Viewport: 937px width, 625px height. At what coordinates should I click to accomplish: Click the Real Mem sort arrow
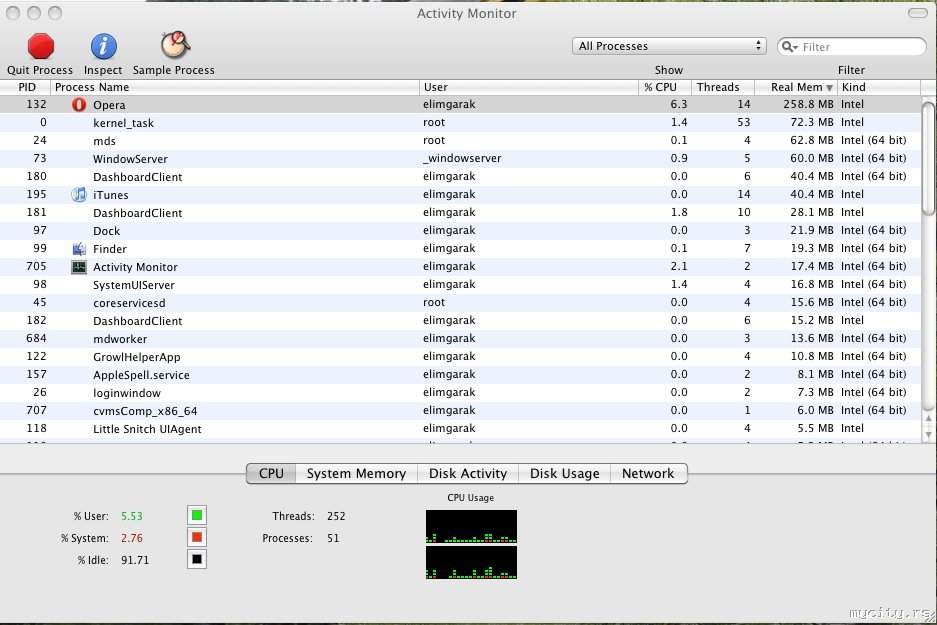[829, 88]
